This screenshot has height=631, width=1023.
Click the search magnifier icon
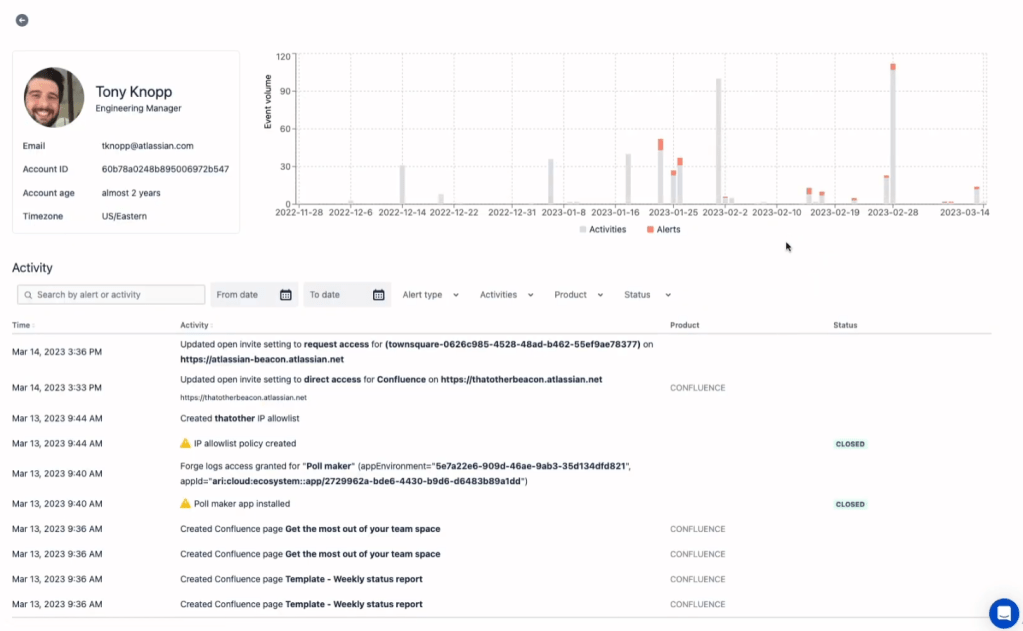pos(28,295)
